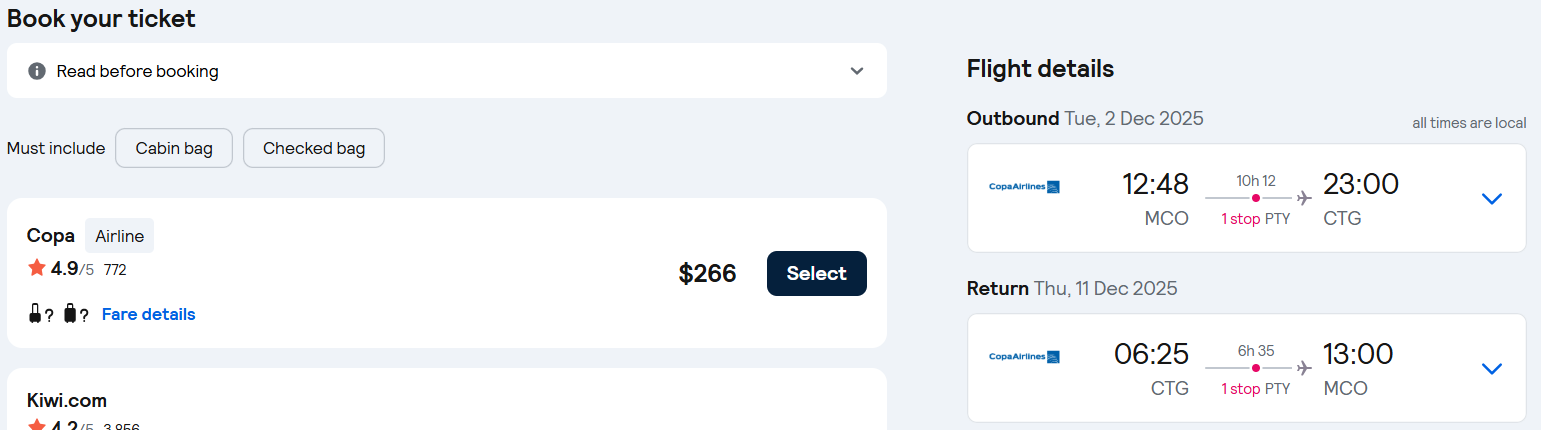The width and height of the screenshot is (1541, 430).
Task: Expand the Outbound flight details chevron
Action: pyautogui.click(x=1491, y=198)
